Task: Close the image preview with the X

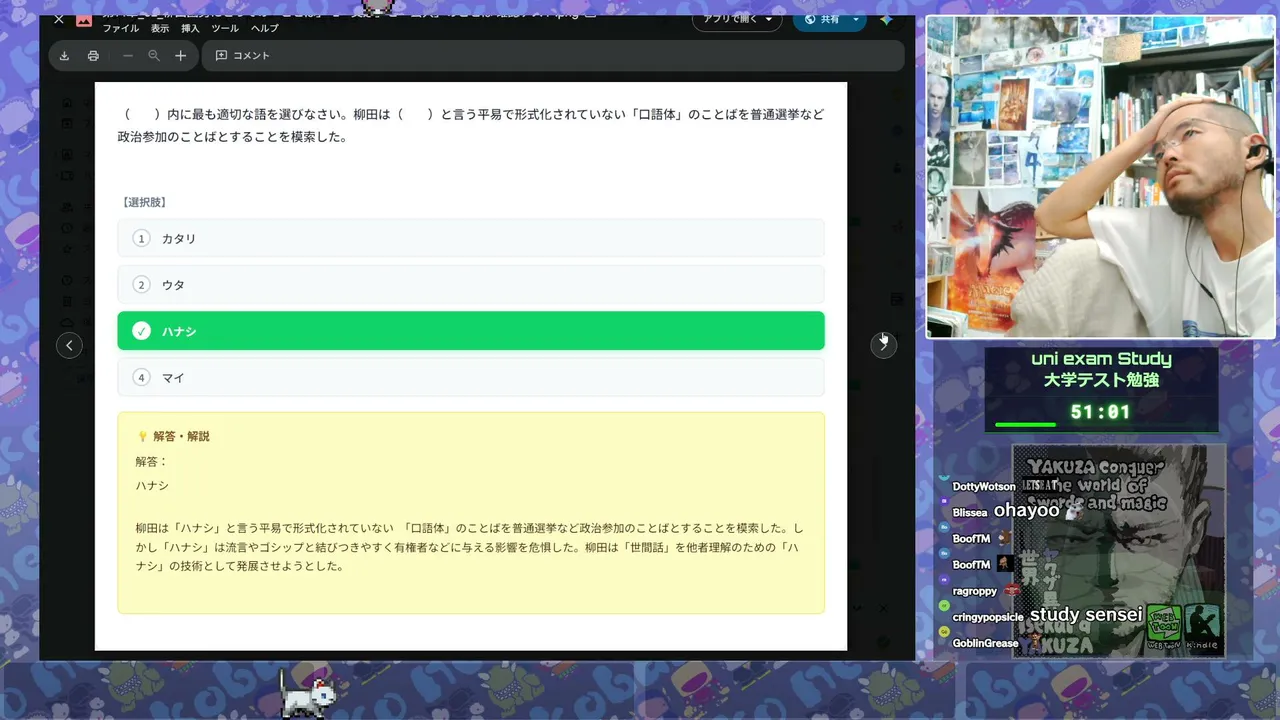Action: click(59, 19)
